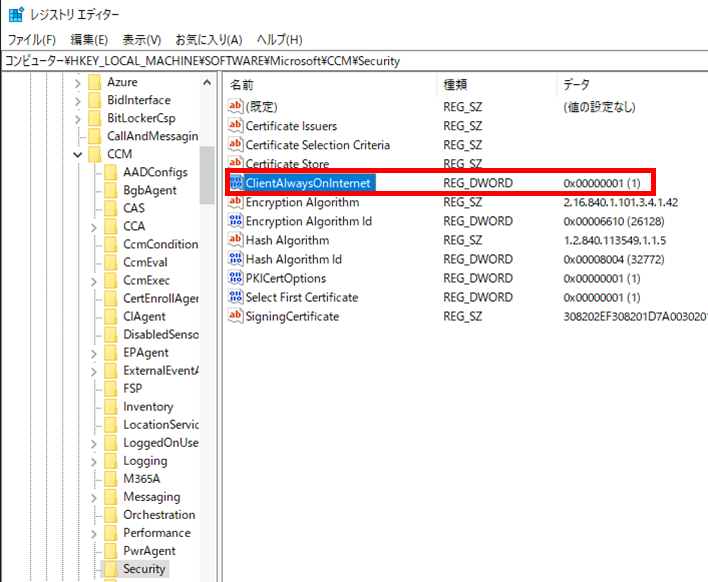This screenshot has height=582, width=708.
Task: Click the registry path address bar
Action: coord(354,61)
